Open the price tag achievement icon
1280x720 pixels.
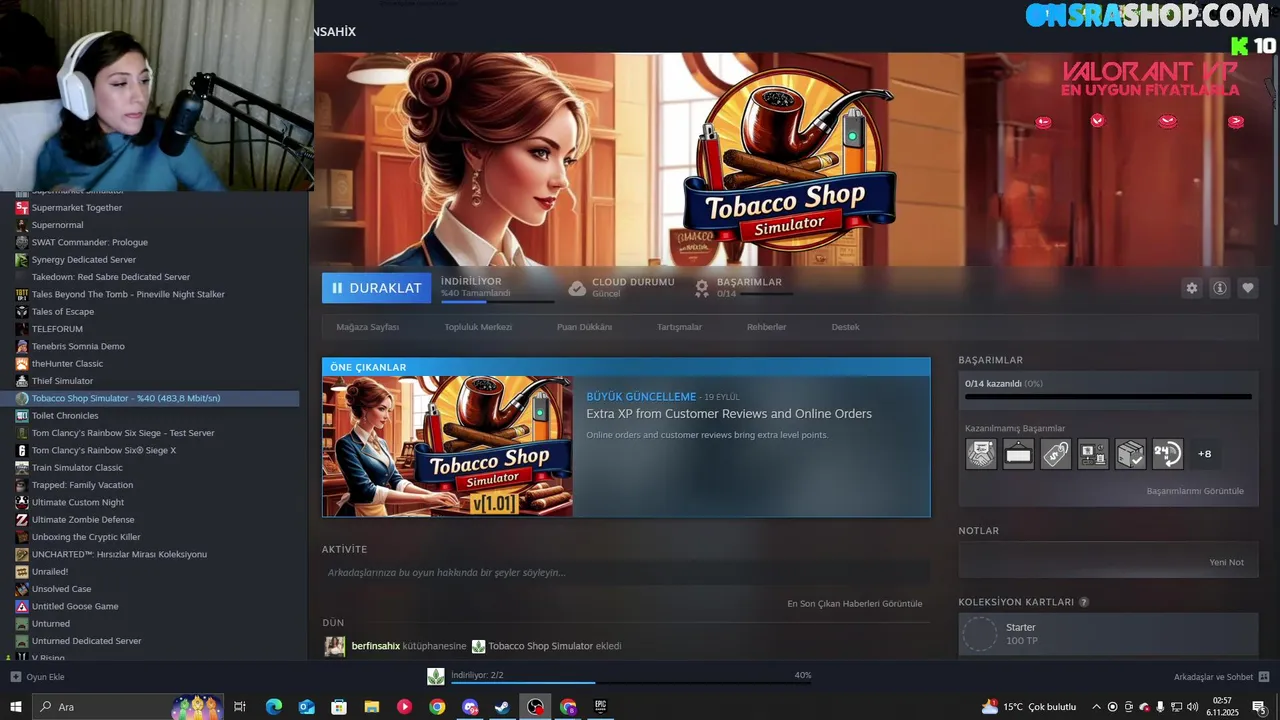coord(1056,454)
